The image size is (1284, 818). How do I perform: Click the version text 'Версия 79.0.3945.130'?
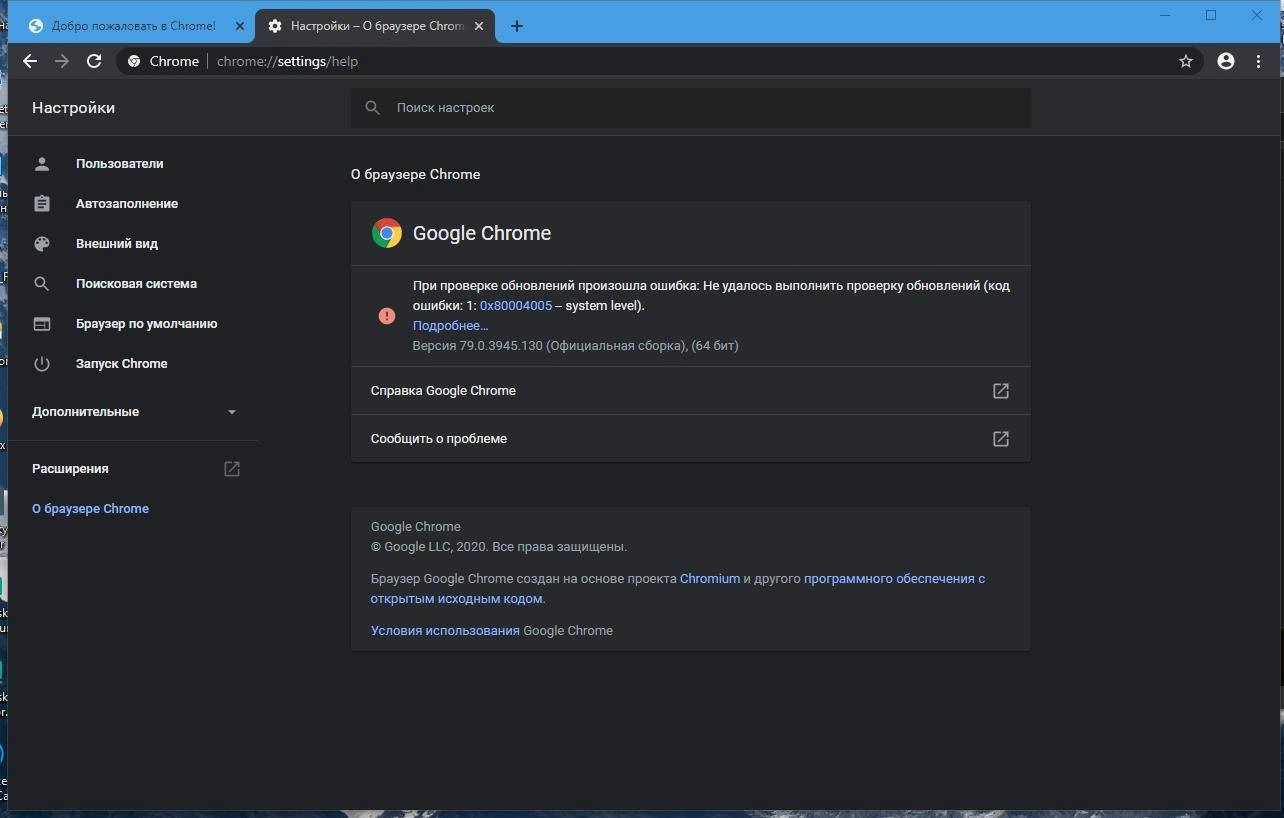click(x=477, y=345)
